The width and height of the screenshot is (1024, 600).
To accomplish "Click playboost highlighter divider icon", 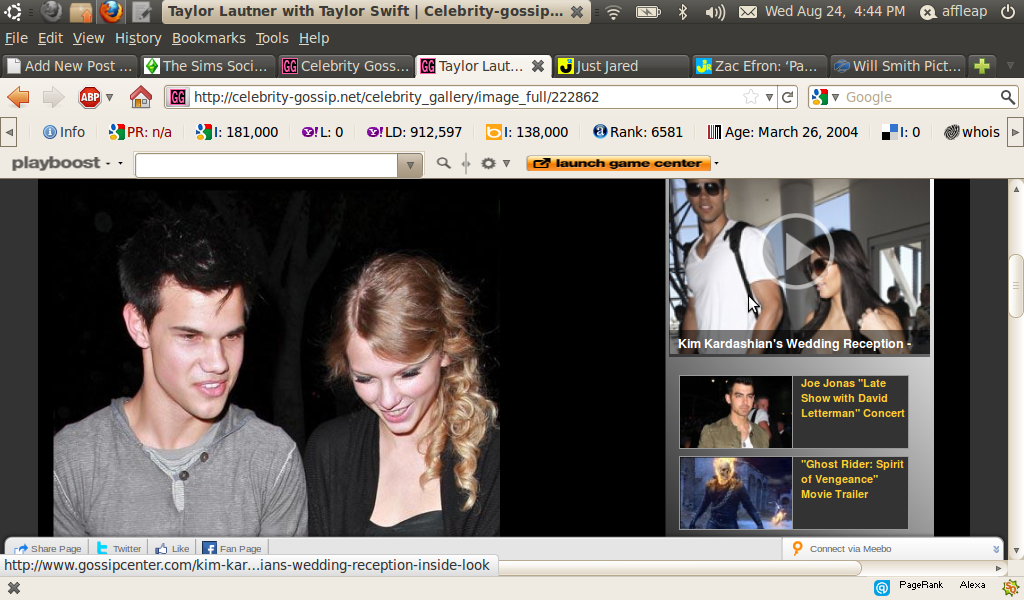I will (466, 163).
